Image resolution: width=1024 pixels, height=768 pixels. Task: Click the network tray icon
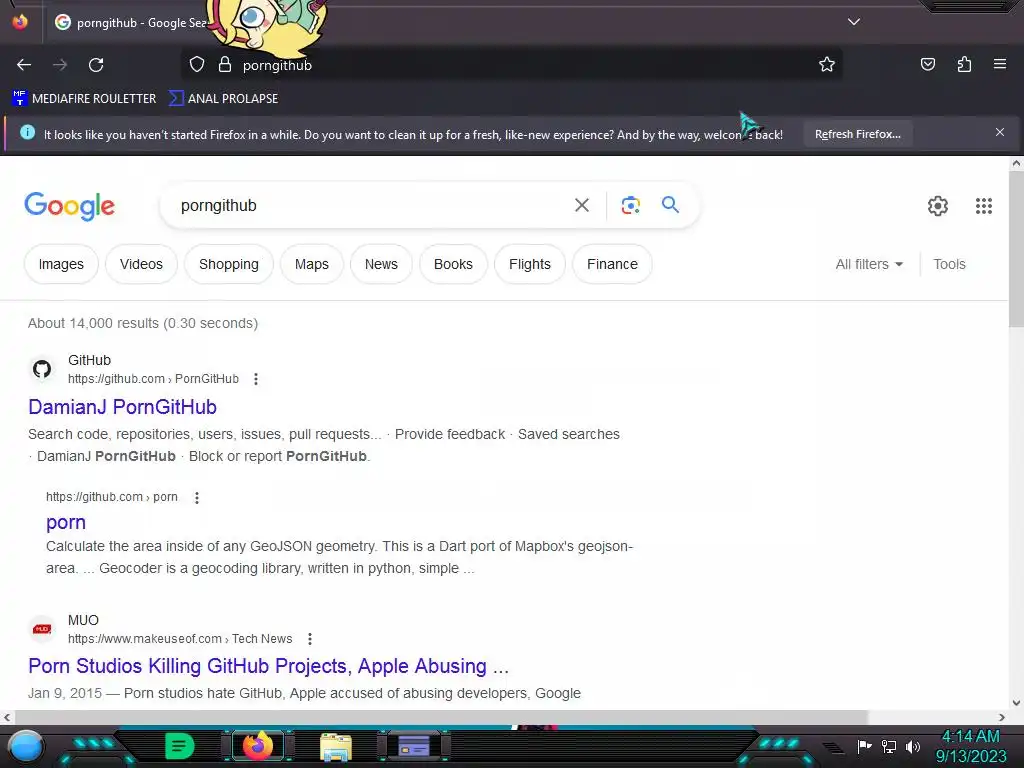click(889, 746)
